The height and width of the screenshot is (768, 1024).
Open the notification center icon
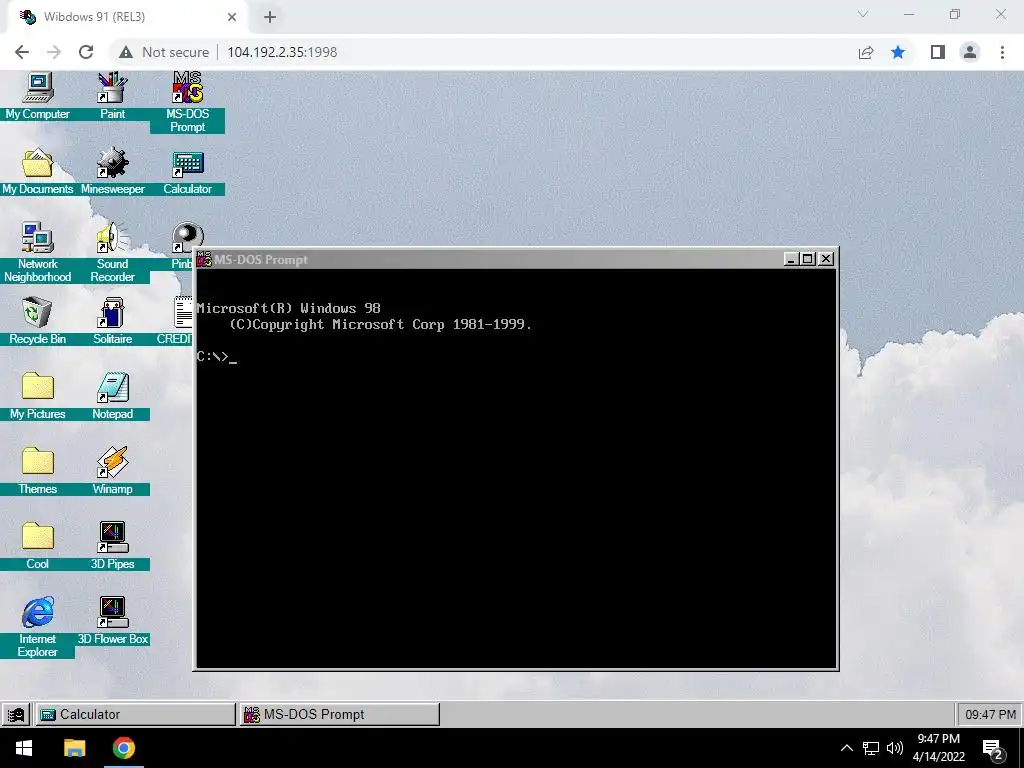[x=993, y=749]
